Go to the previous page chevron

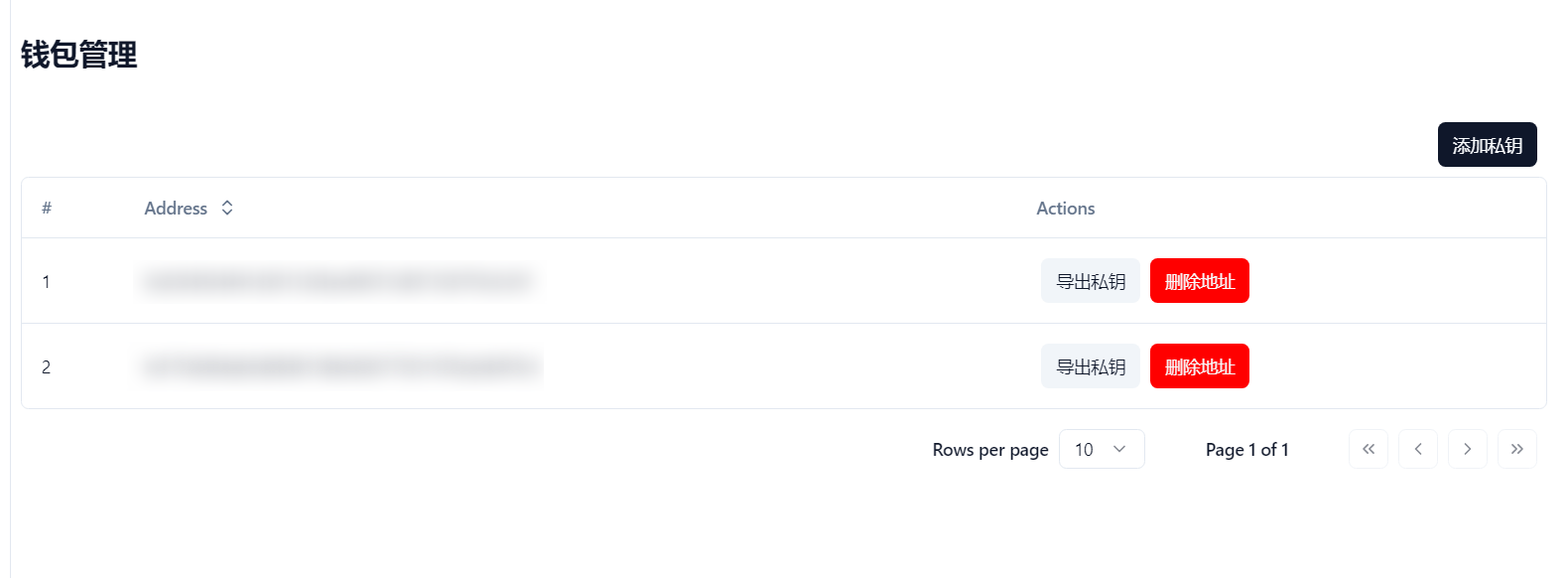pos(1418,449)
